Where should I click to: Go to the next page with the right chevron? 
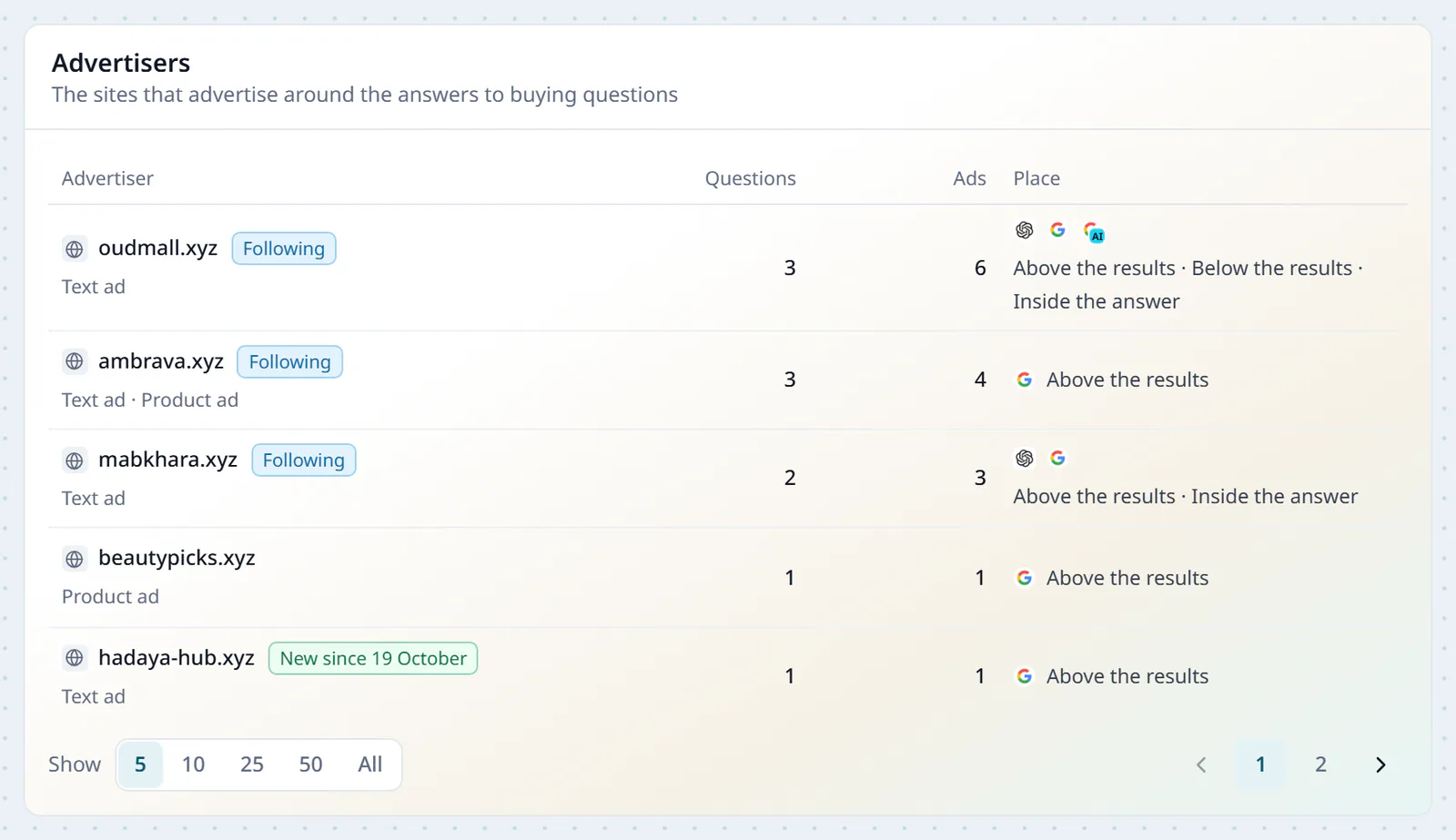tap(1380, 764)
